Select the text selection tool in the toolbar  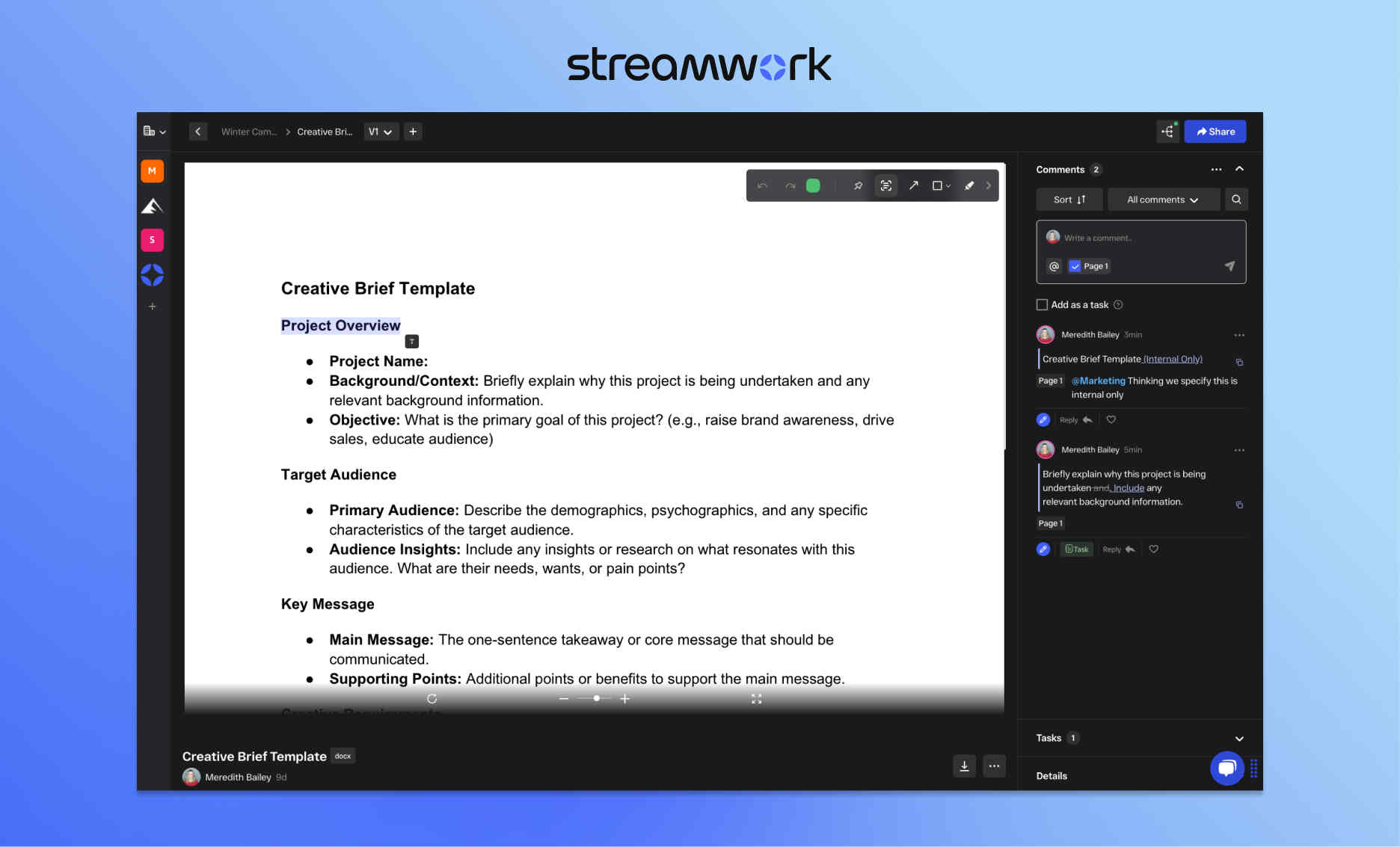click(x=885, y=185)
